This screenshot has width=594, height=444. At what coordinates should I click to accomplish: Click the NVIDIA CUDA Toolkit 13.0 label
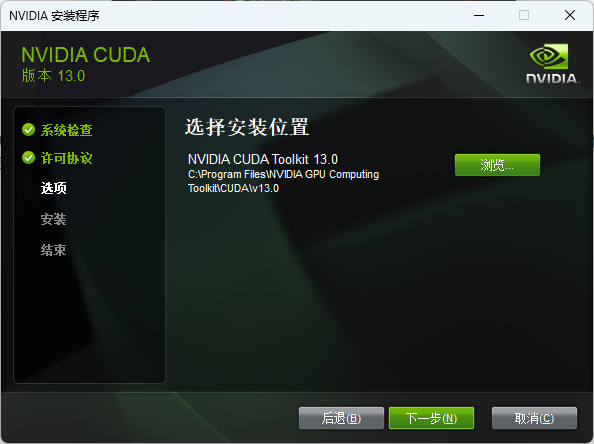click(x=263, y=159)
